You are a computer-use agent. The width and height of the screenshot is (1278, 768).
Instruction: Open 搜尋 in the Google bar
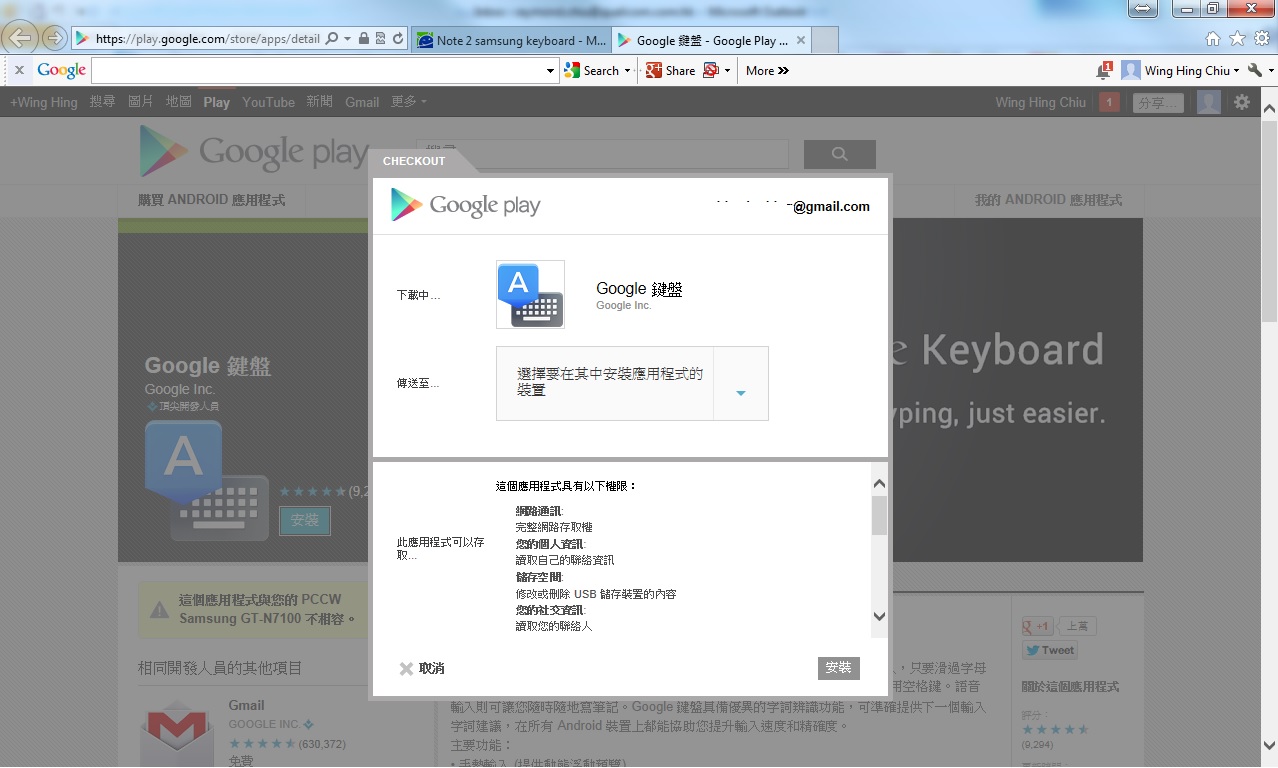[102, 102]
